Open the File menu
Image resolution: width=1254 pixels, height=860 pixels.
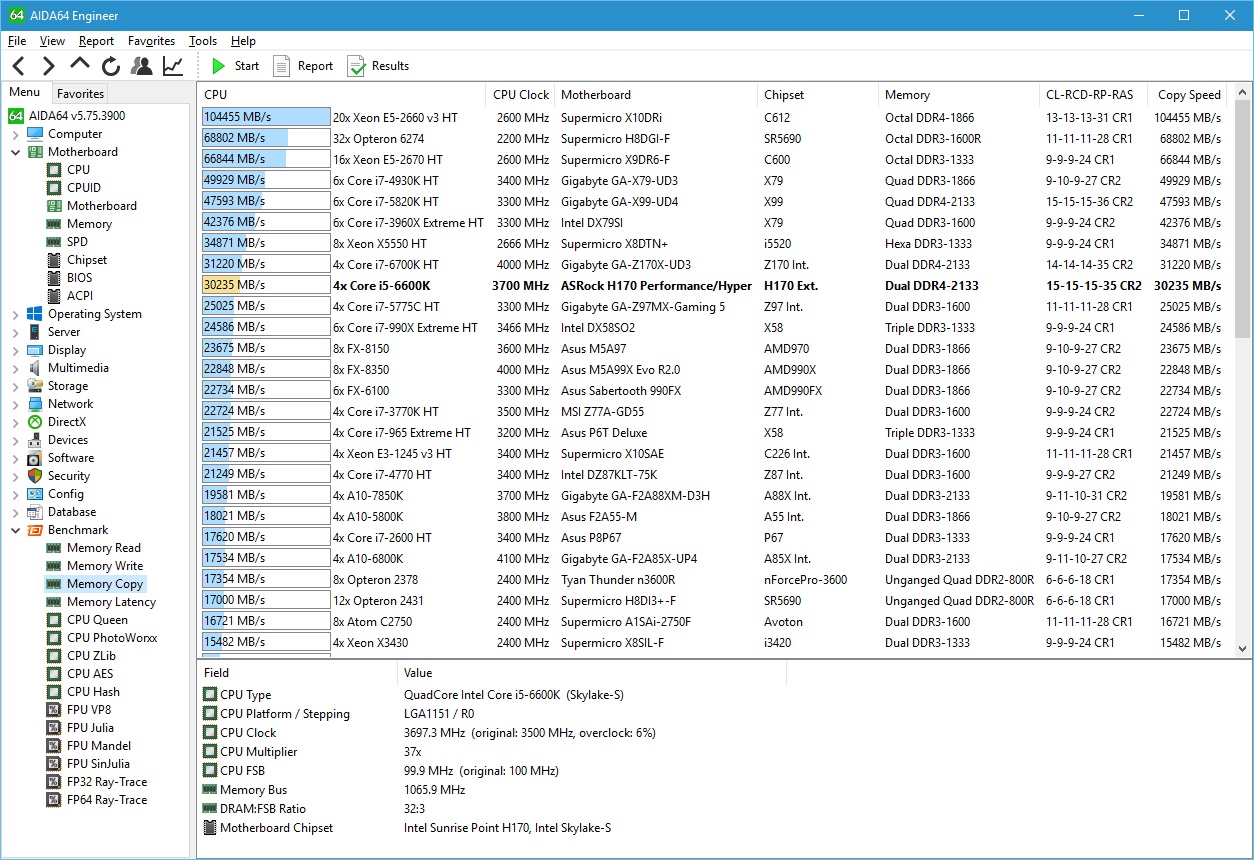[x=17, y=41]
